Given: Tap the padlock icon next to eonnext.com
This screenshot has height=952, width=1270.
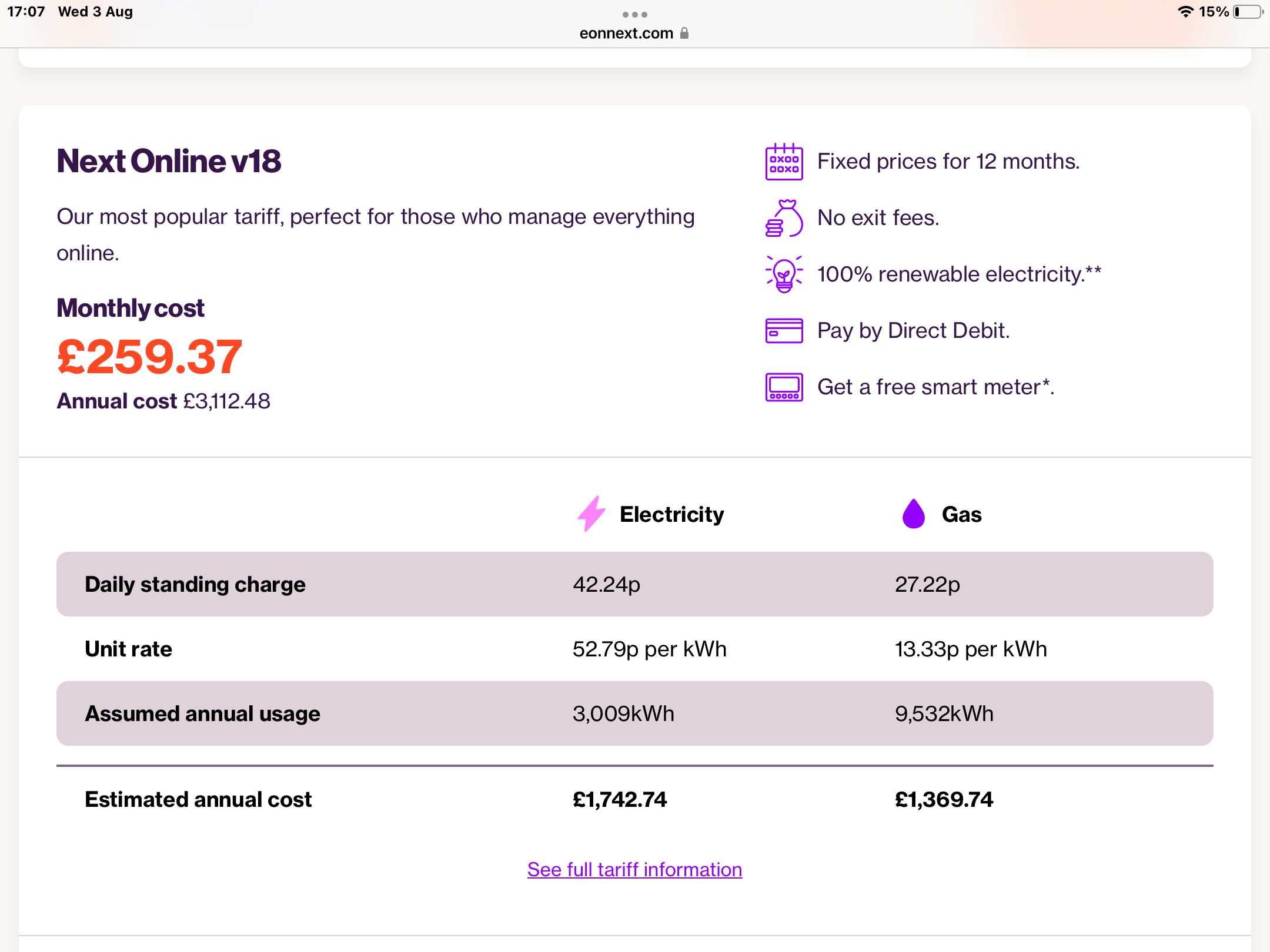Looking at the screenshot, I should point(684,33).
